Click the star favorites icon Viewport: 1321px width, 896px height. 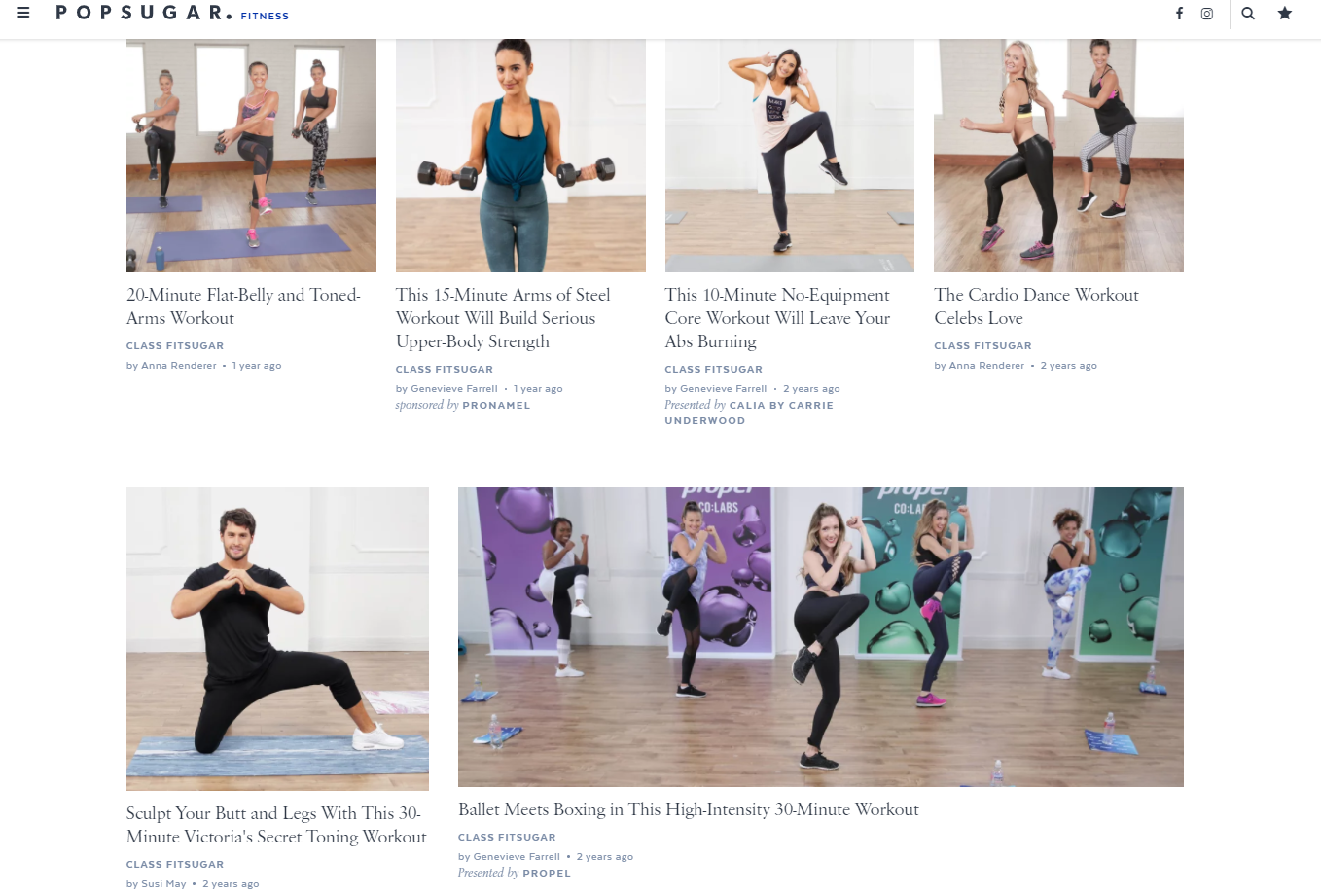1285,14
